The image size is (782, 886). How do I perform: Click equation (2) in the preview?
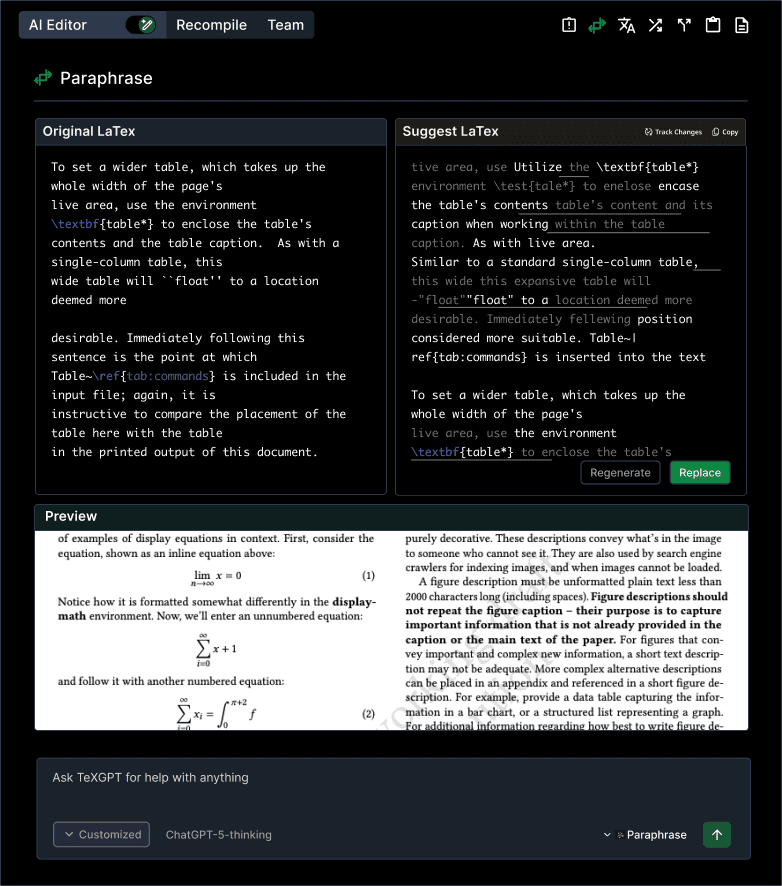tap(216, 714)
